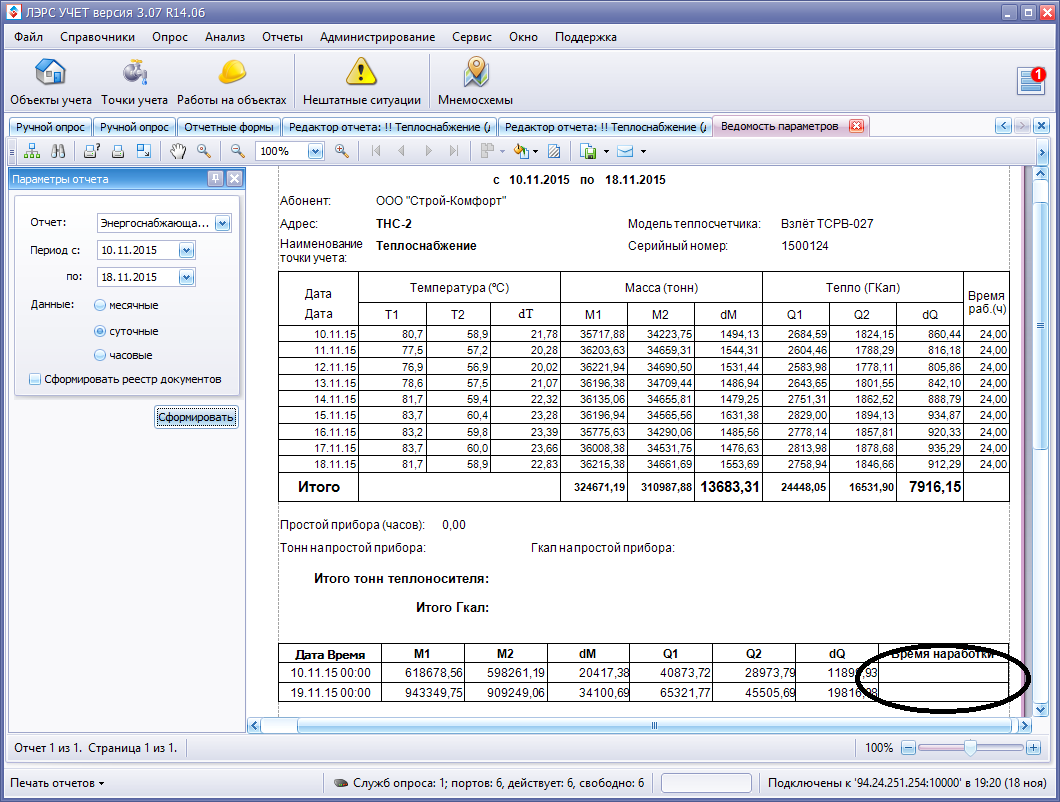Open the Анализ menu

point(225,37)
